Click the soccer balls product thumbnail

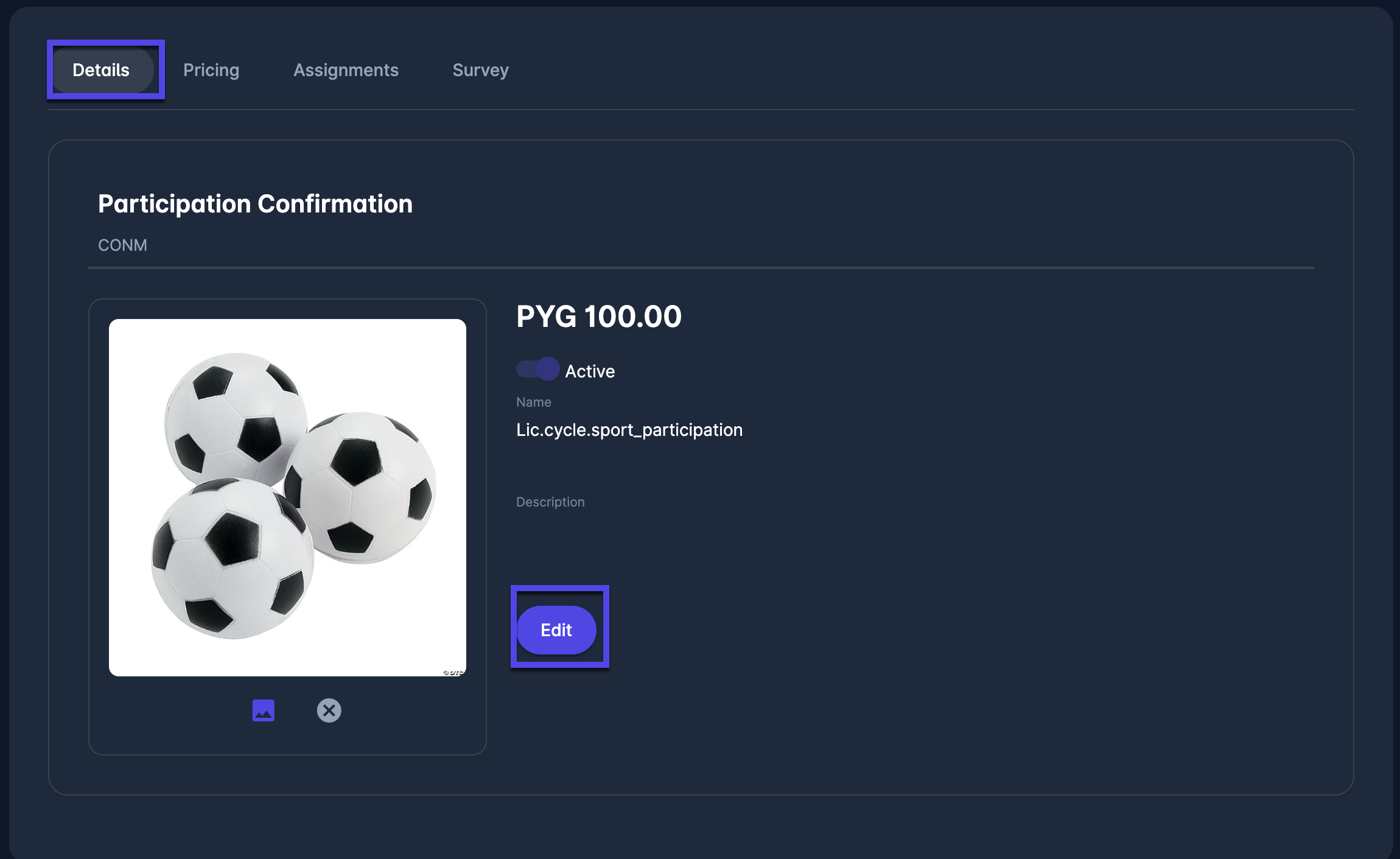tap(287, 497)
